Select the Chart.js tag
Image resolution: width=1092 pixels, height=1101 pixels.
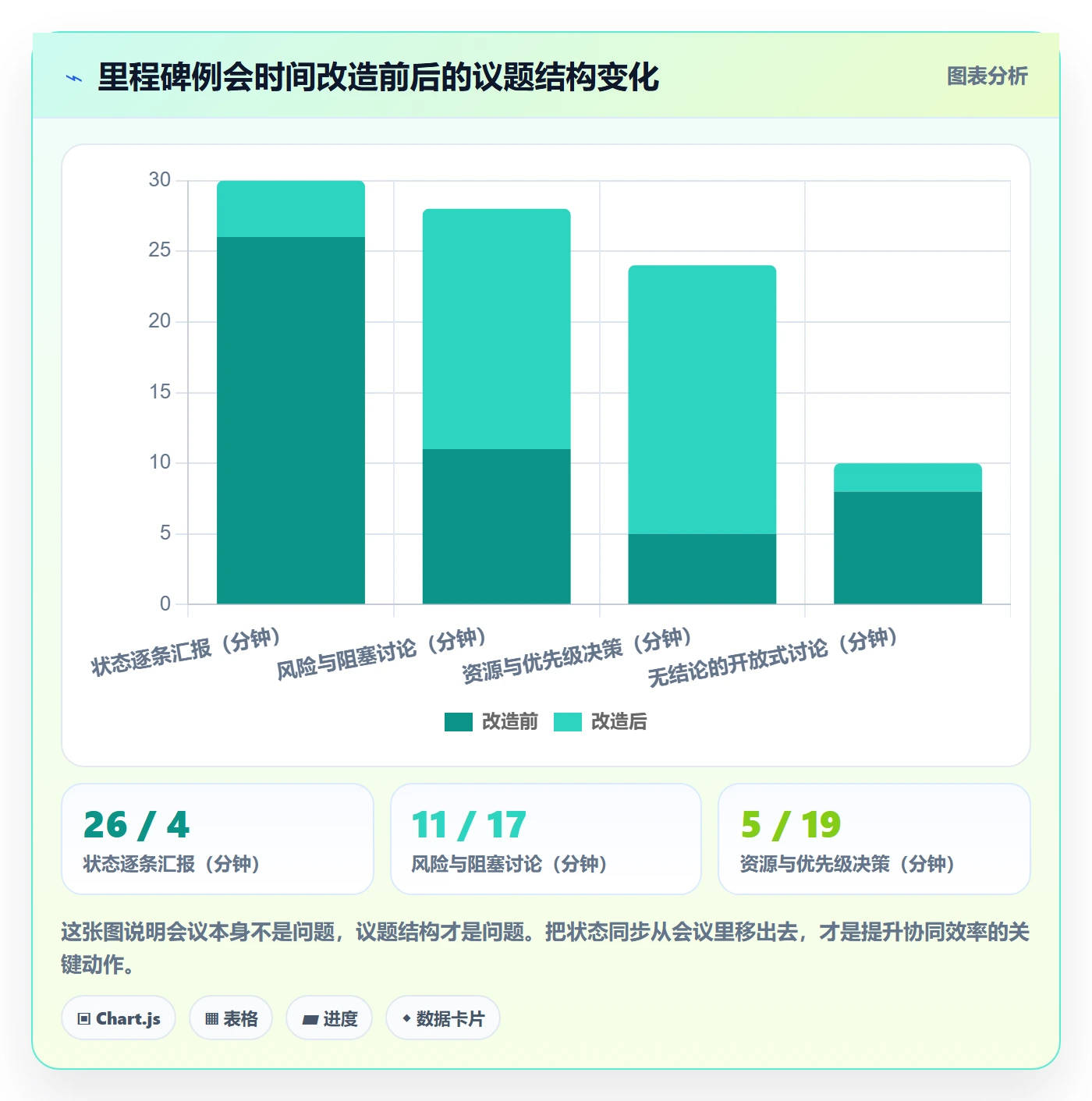pyautogui.click(x=119, y=1018)
